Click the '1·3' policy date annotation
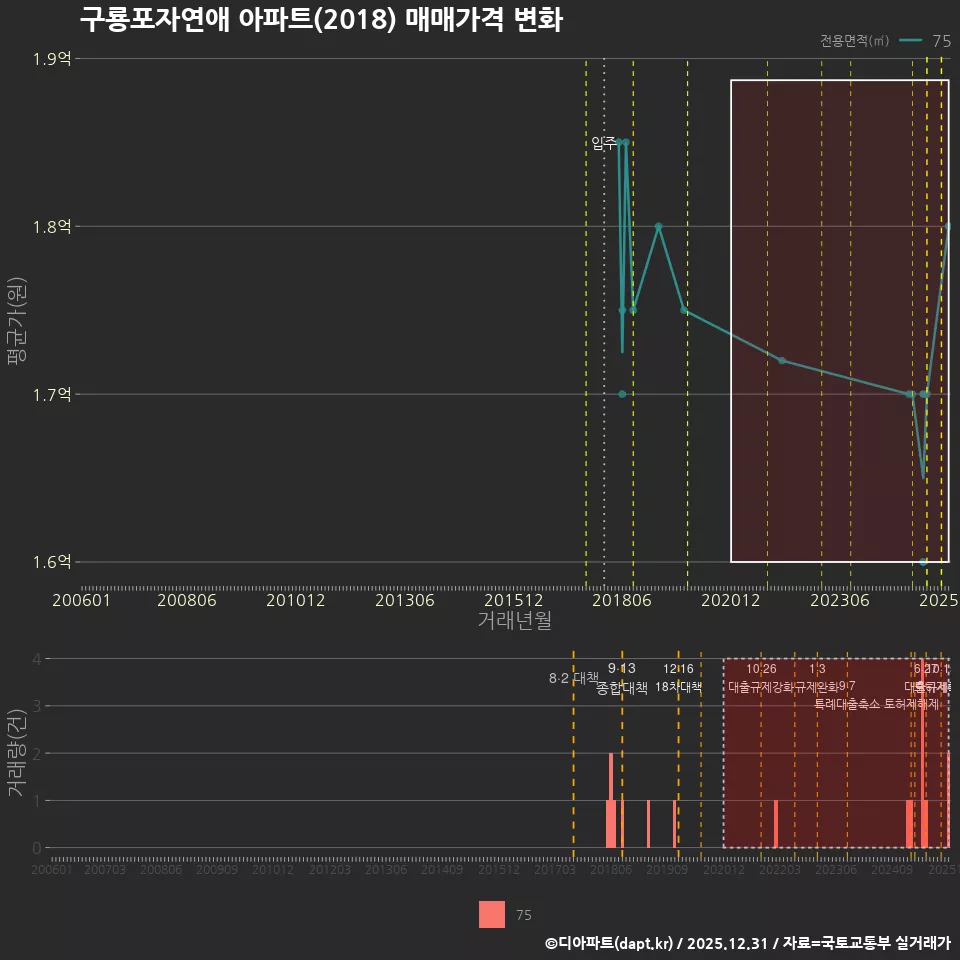 pyautogui.click(x=817, y=669)
